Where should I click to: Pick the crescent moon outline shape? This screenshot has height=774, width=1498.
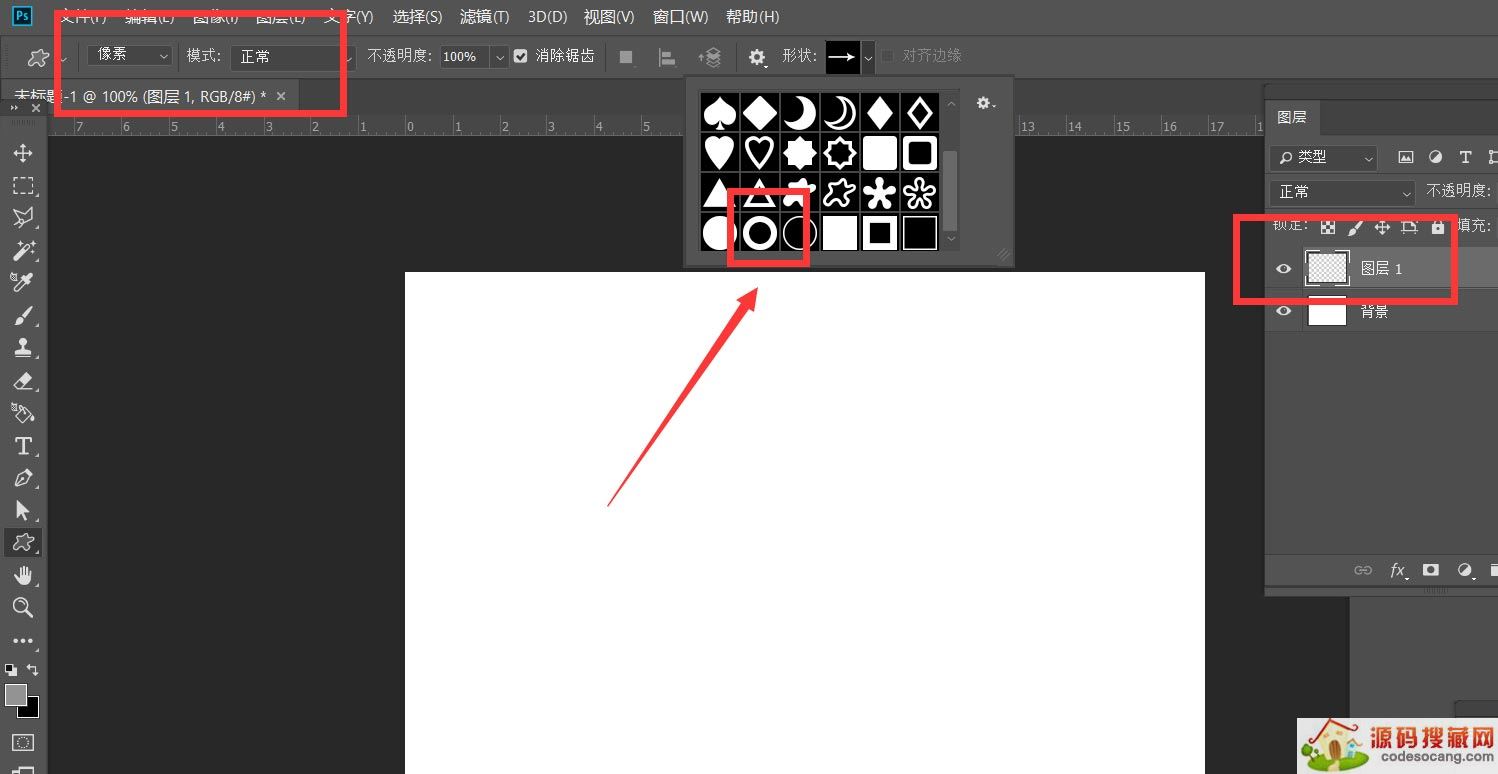click(x=839, y=113)
